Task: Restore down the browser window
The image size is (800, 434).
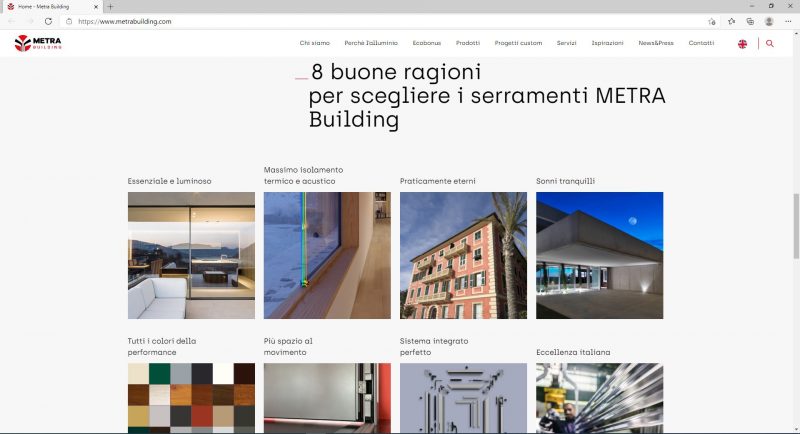Action: coord(771,6)
